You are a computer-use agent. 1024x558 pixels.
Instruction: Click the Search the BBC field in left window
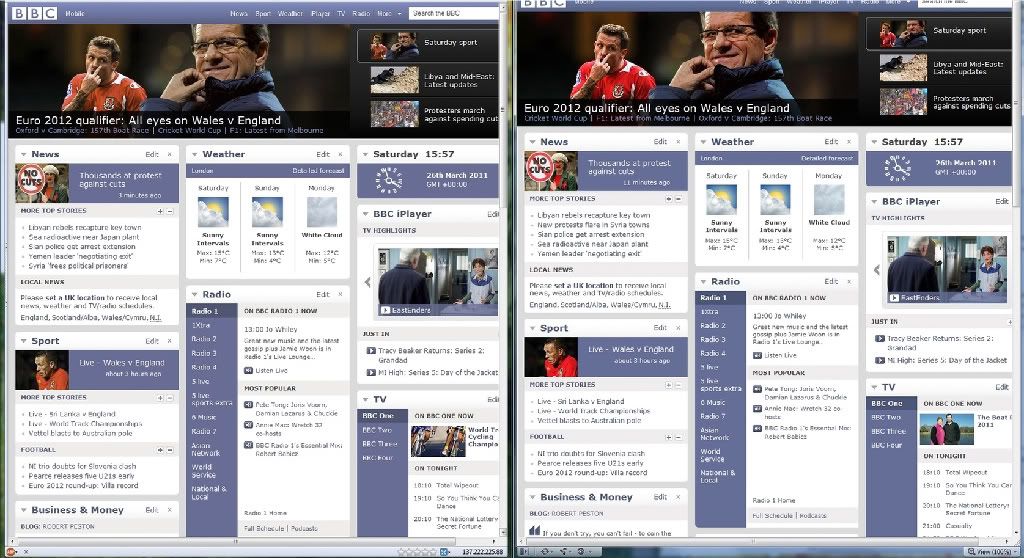coord(453,13)
